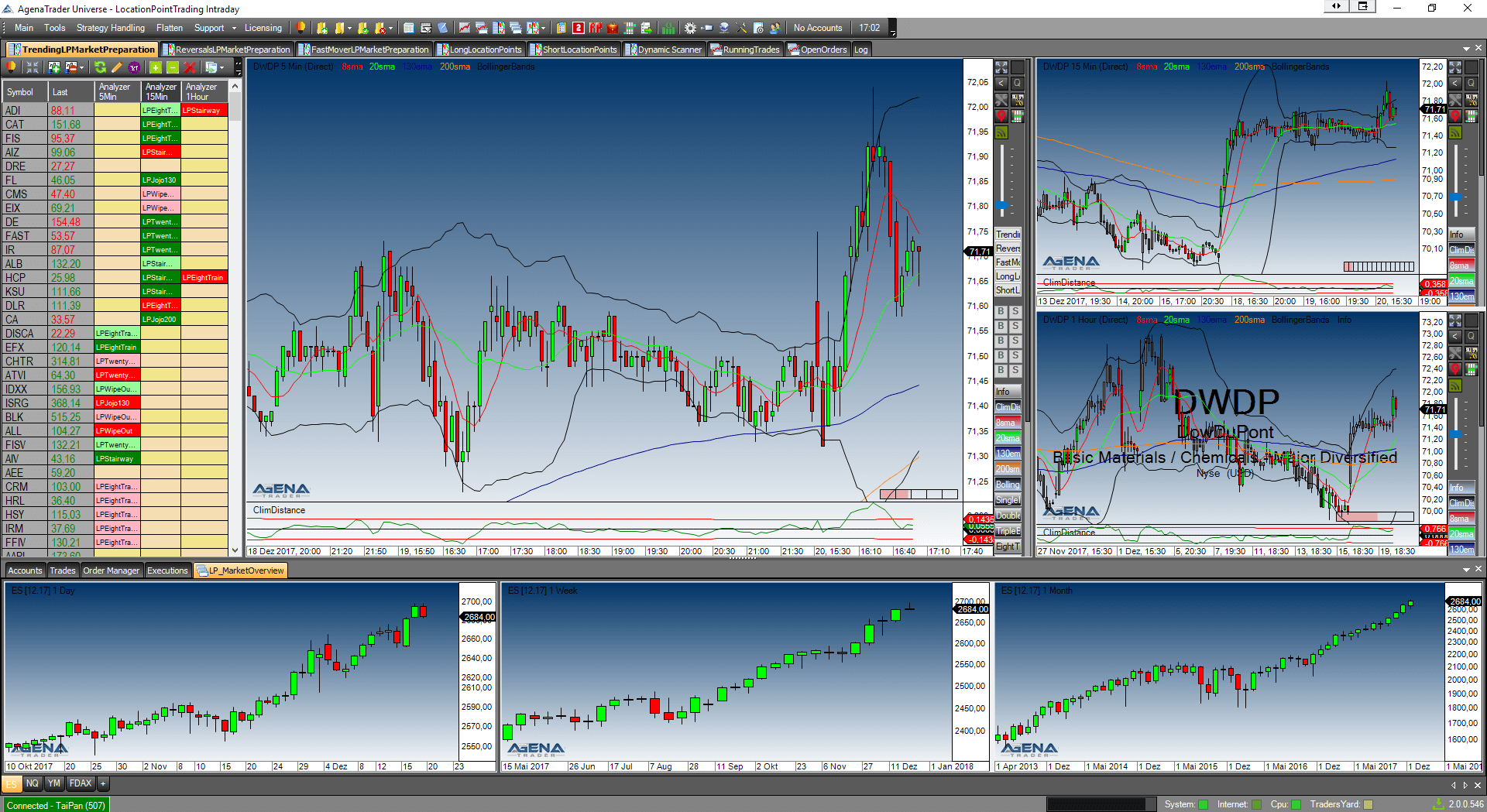Toggle EightTrain indicator on 5 Min chart
Viewport: 1487px width, 812px height.
pos(1008,546)
